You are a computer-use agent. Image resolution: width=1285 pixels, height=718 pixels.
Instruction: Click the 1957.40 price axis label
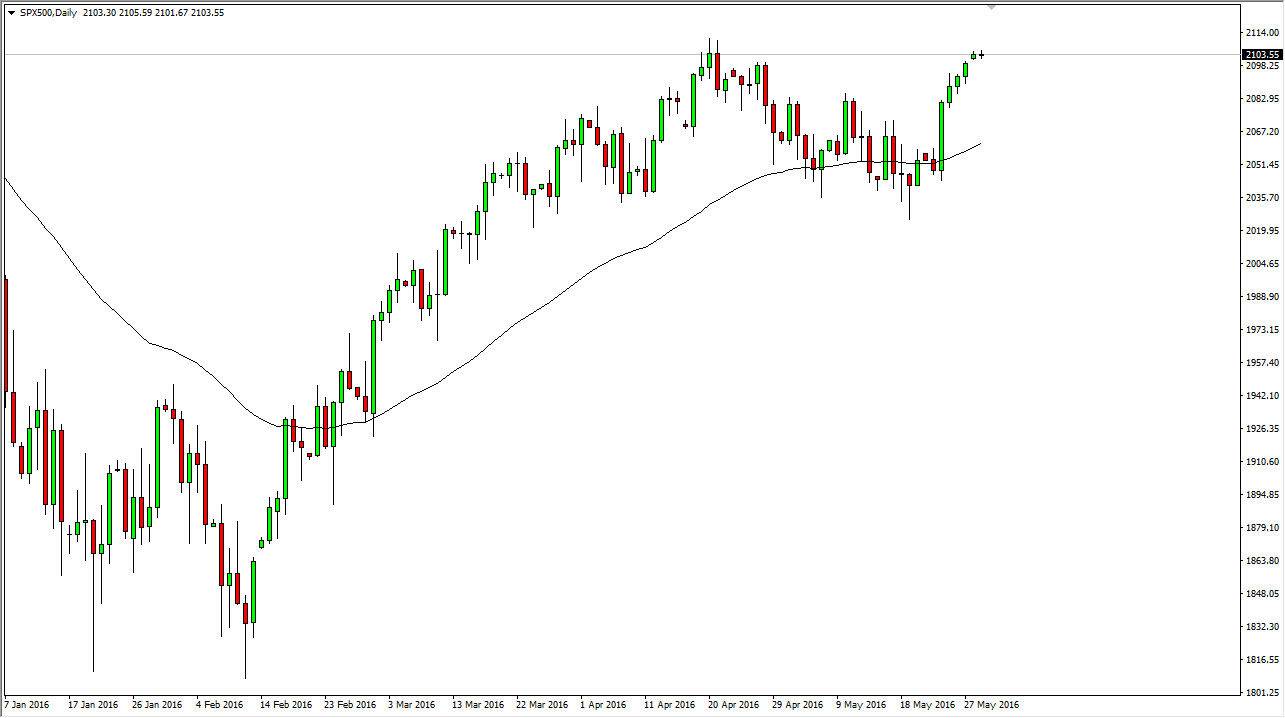tap(1262, 363)
